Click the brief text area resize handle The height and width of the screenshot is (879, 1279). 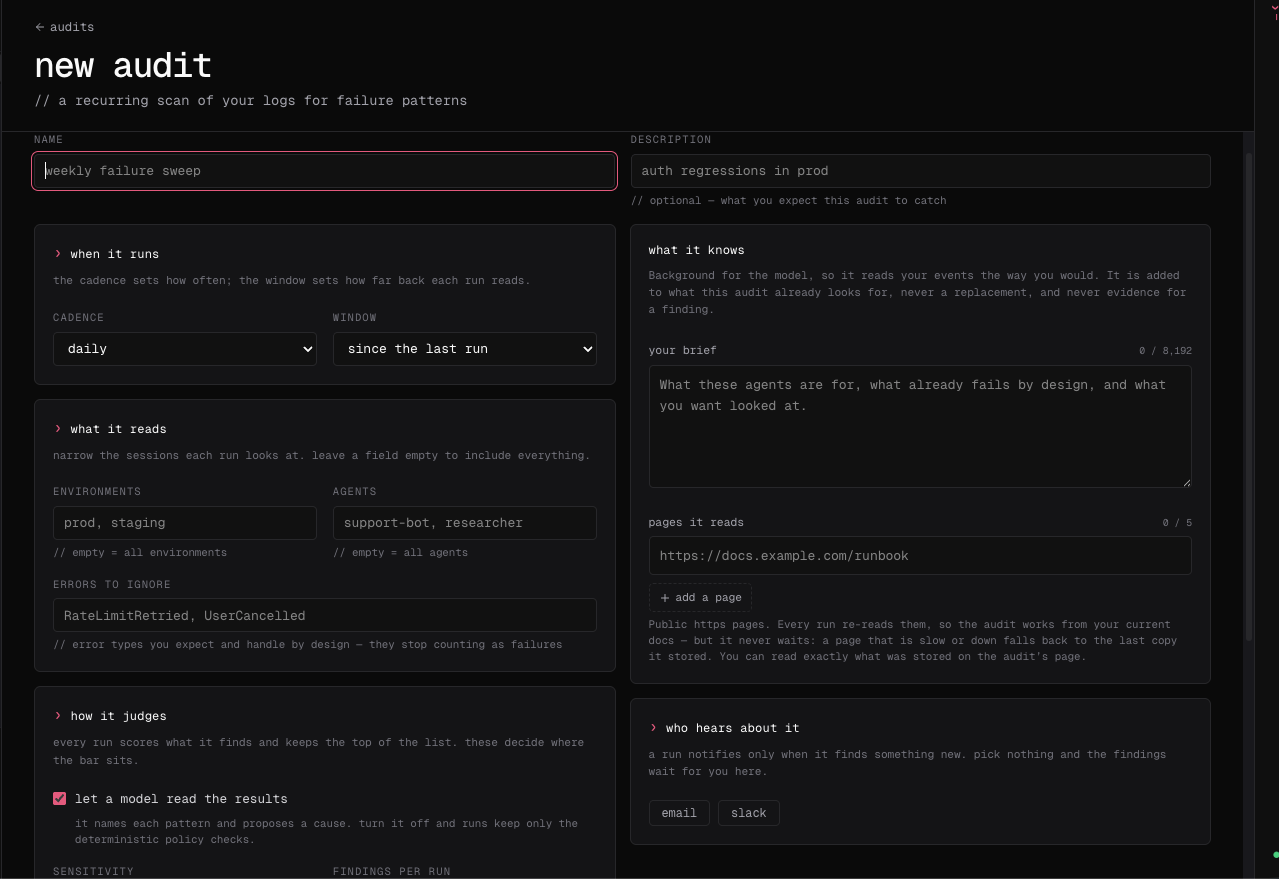(1186, 482)
